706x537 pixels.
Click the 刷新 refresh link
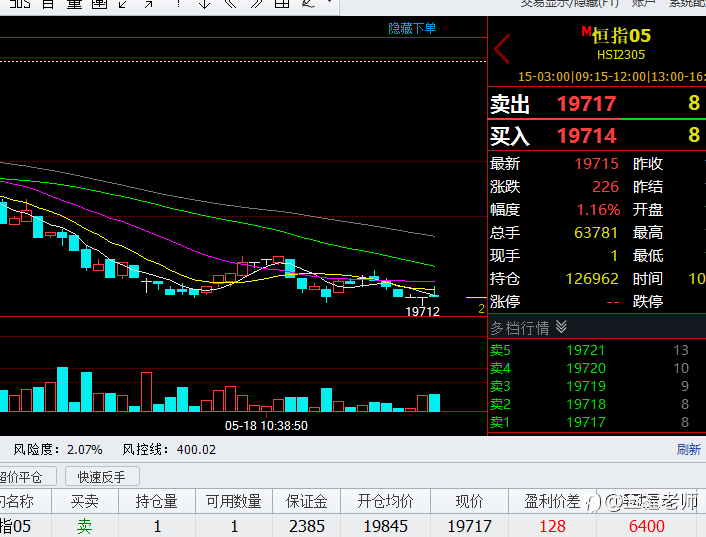click(688, 449)
